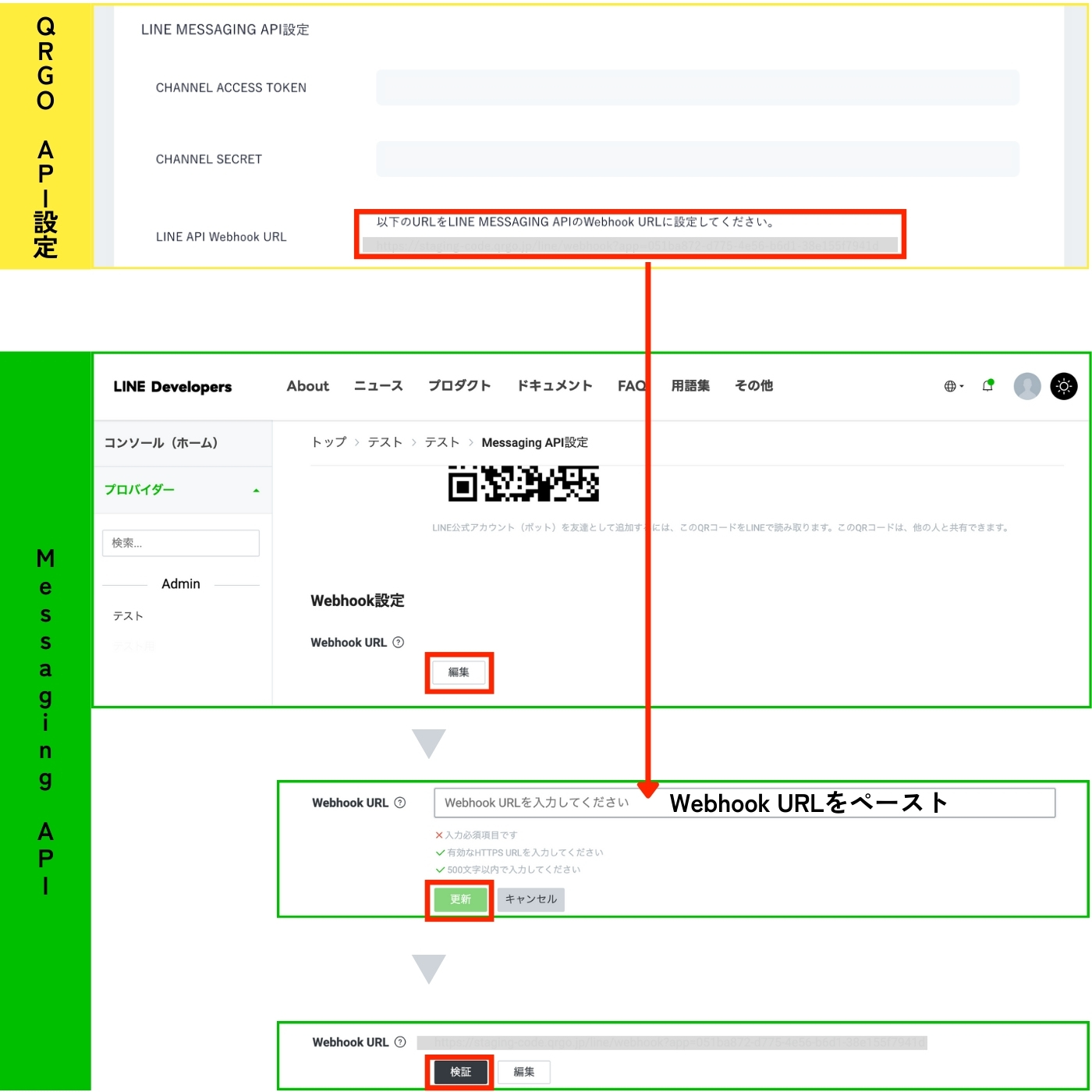Open the globe language selector
Image resolution: width=1092 pixels, height=1092 pixels.
point(953,386)
